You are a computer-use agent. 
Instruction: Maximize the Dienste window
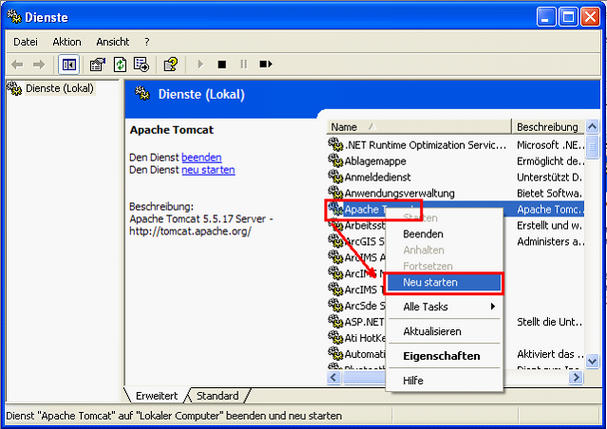568,17
